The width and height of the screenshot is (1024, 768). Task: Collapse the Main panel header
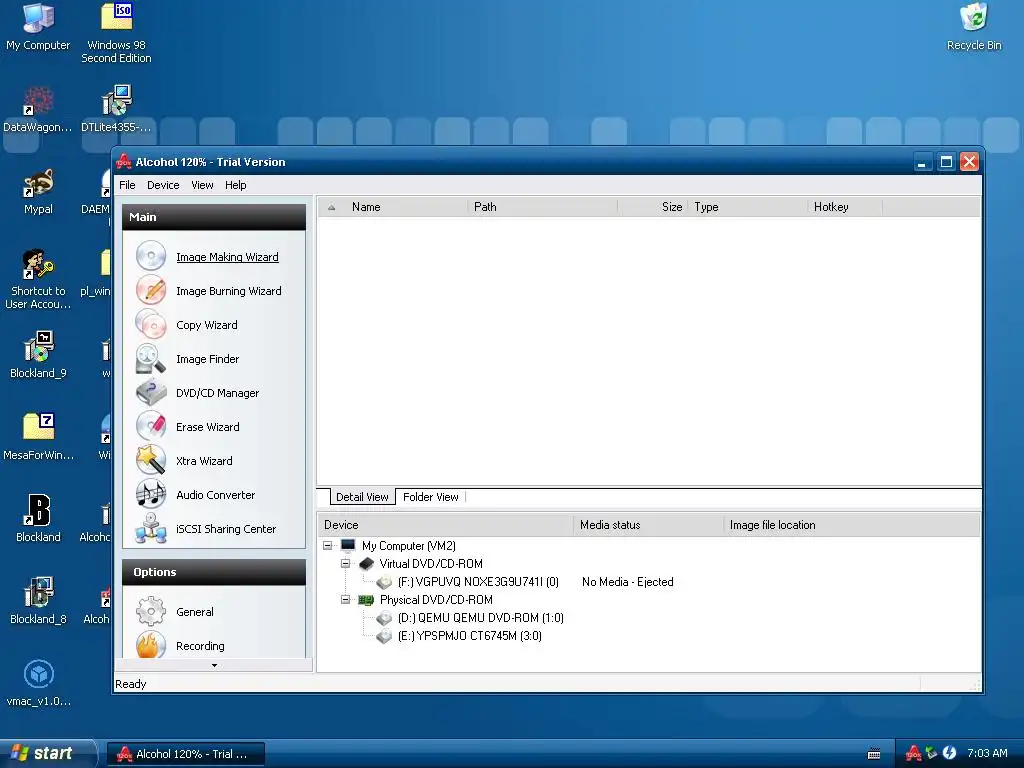214,217
